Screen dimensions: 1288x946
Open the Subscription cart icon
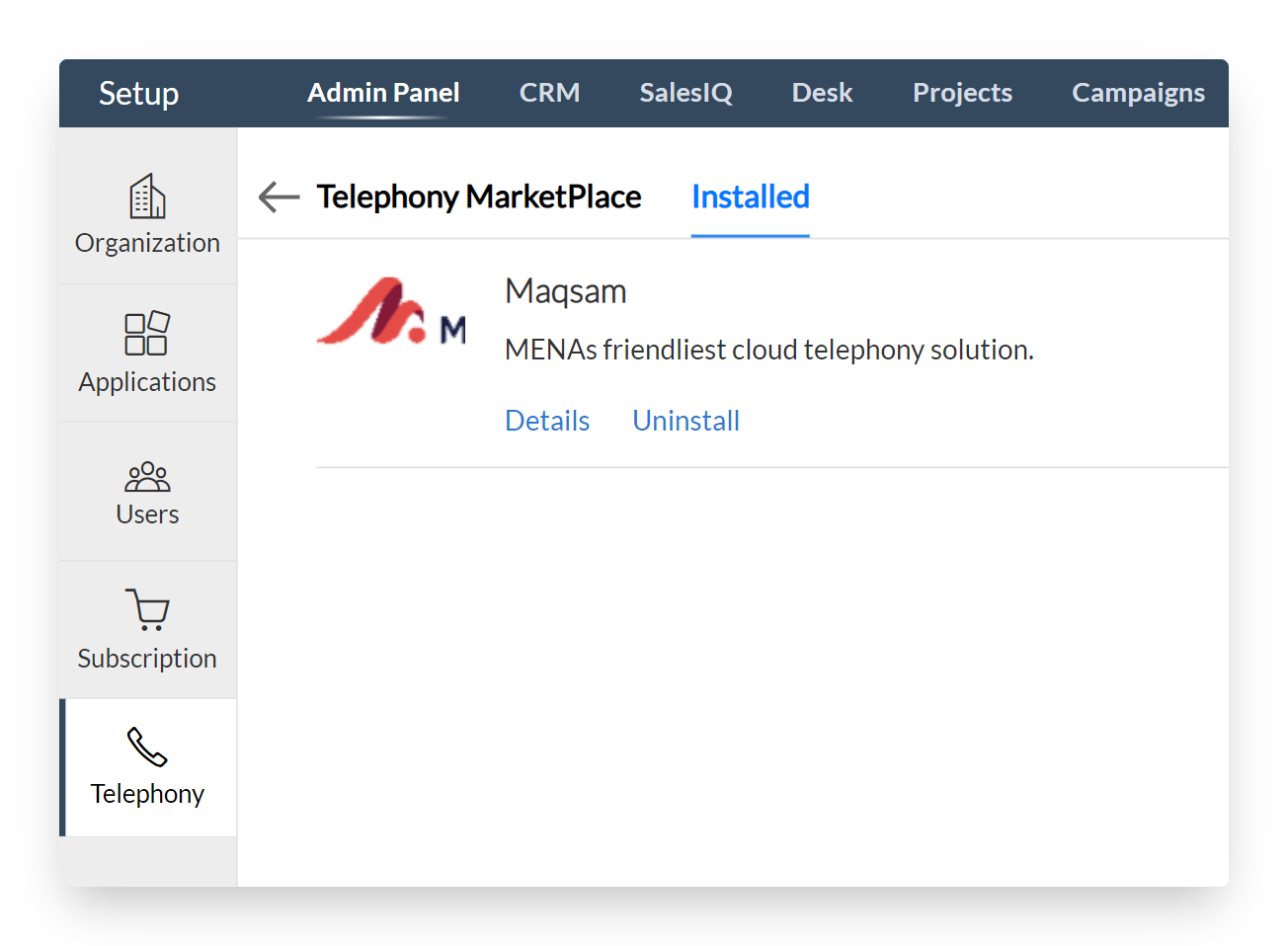point(147,609)
